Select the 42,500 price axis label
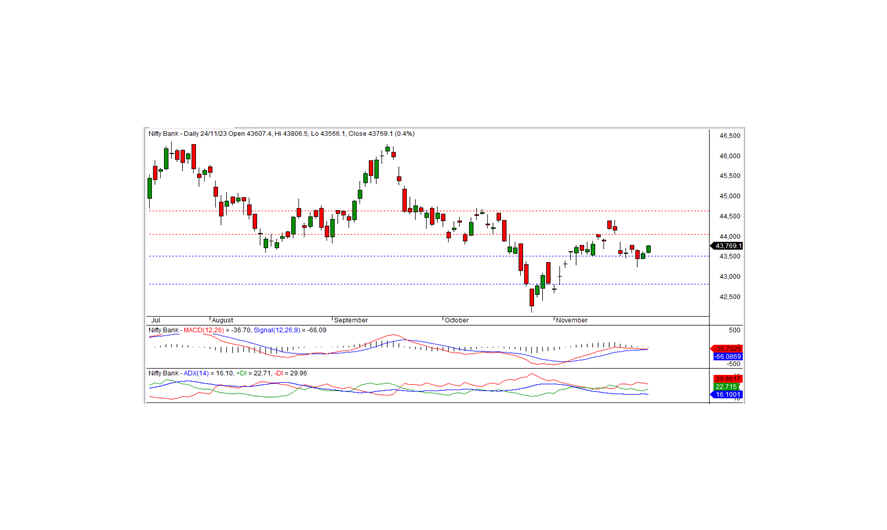 pyautogui.click(x=730, y=297)
